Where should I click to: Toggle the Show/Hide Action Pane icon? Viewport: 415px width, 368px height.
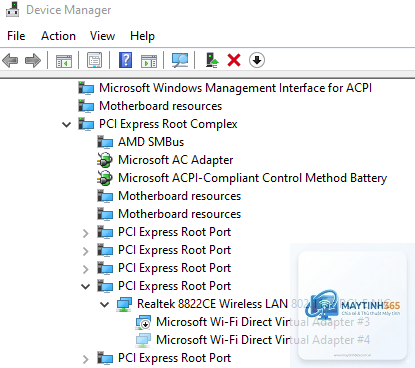click(149, 61)
